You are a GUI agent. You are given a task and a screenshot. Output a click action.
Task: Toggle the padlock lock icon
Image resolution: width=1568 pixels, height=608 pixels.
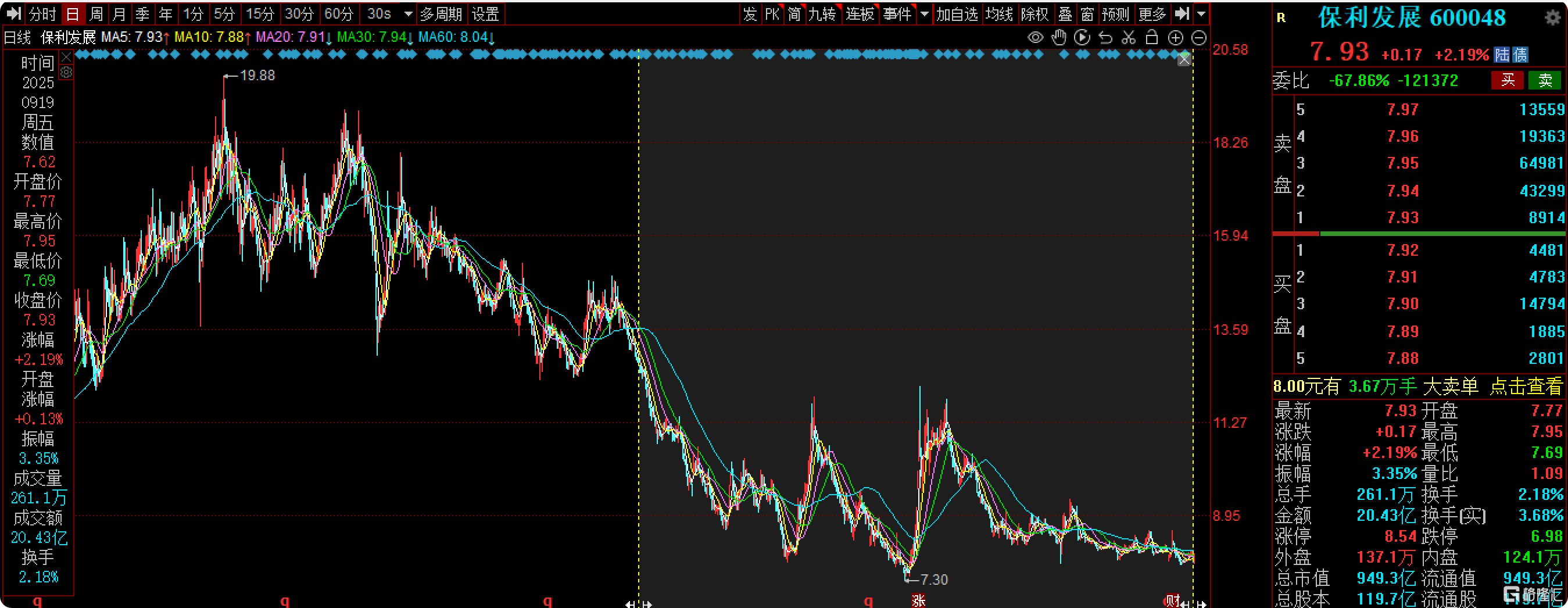[x=1152, y=37]
